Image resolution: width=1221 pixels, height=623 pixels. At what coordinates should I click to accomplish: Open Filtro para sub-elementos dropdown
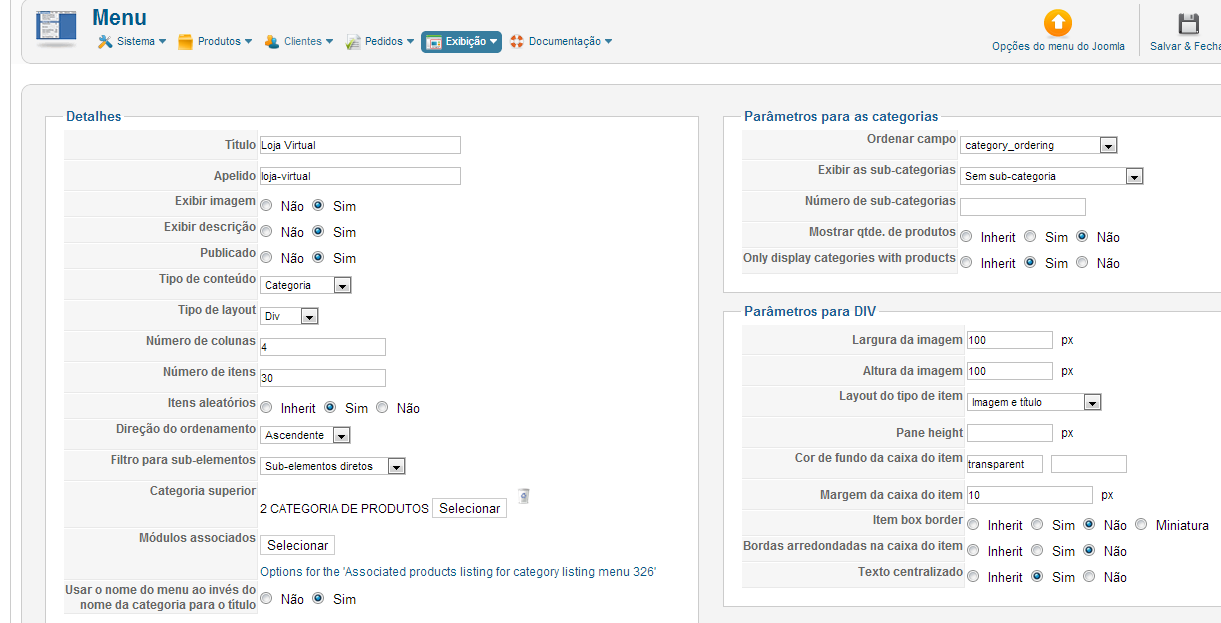point(333,466)
